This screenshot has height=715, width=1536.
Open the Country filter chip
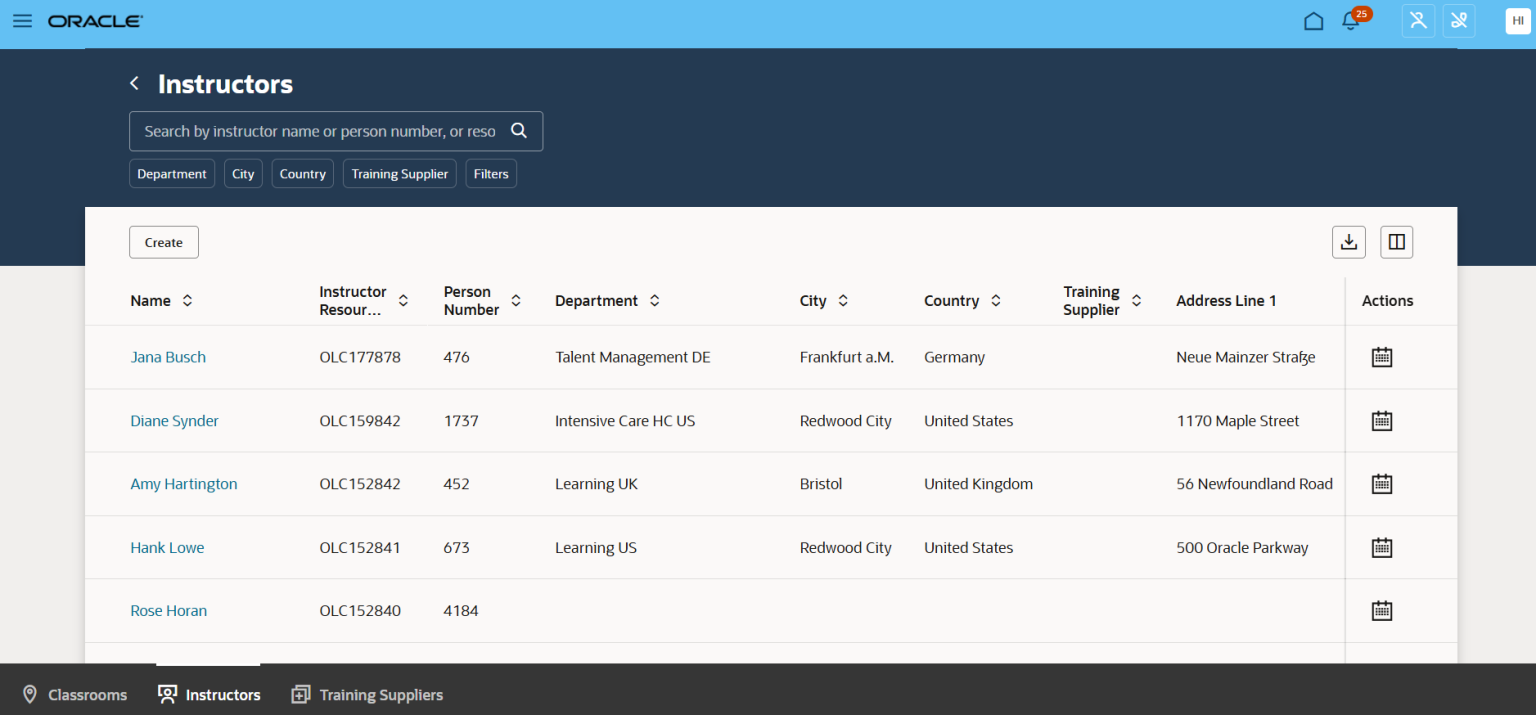click(x=302, y=173)
